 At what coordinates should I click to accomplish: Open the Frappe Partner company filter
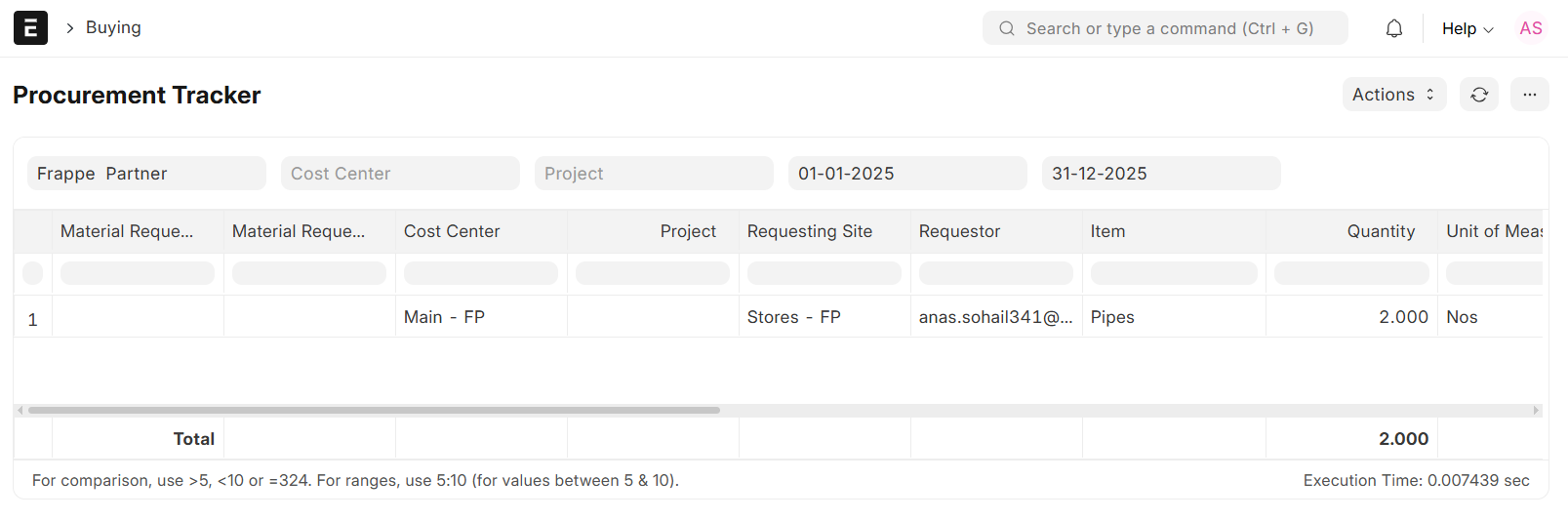point(146,174)
